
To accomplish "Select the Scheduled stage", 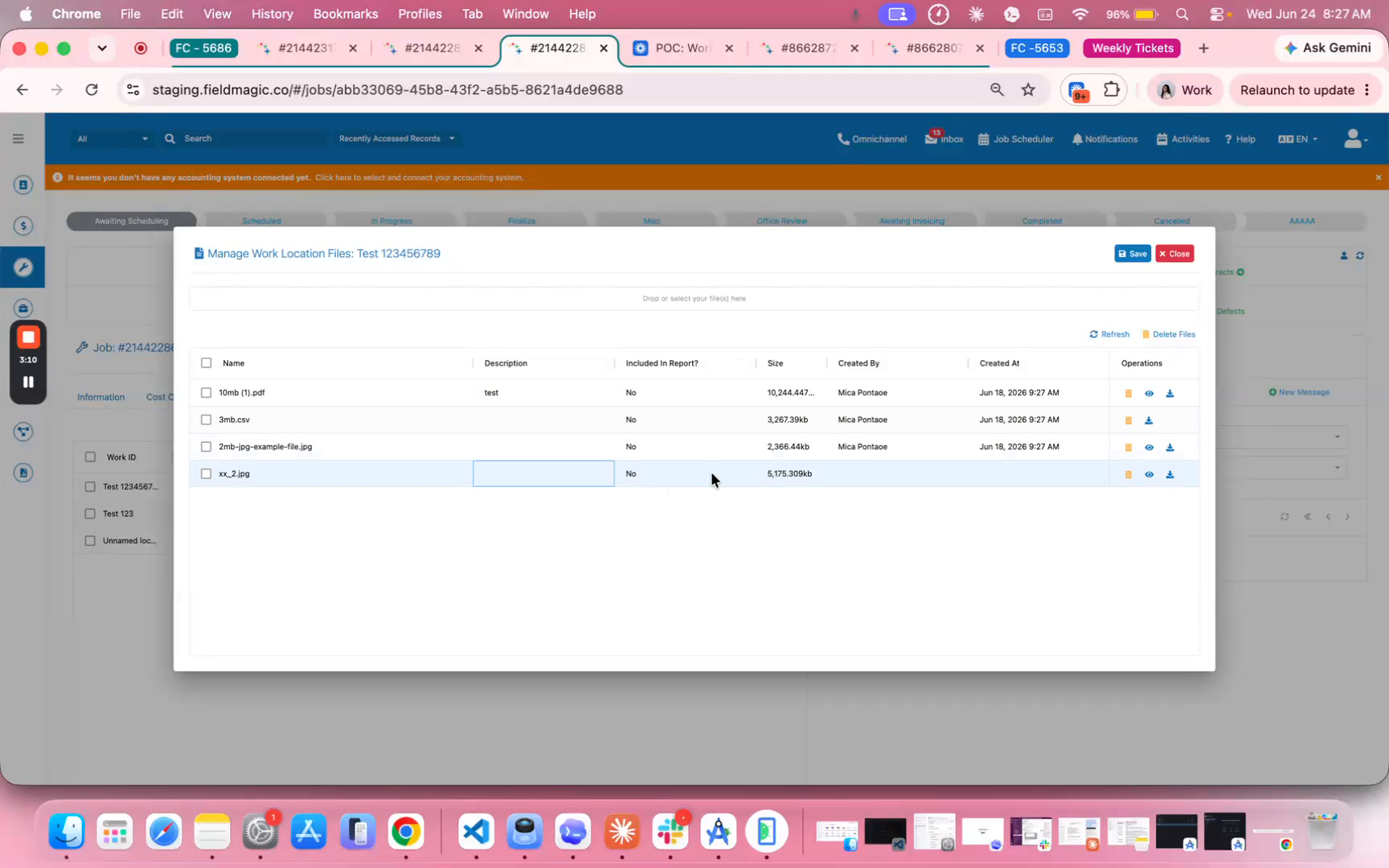I will [261, 221].
